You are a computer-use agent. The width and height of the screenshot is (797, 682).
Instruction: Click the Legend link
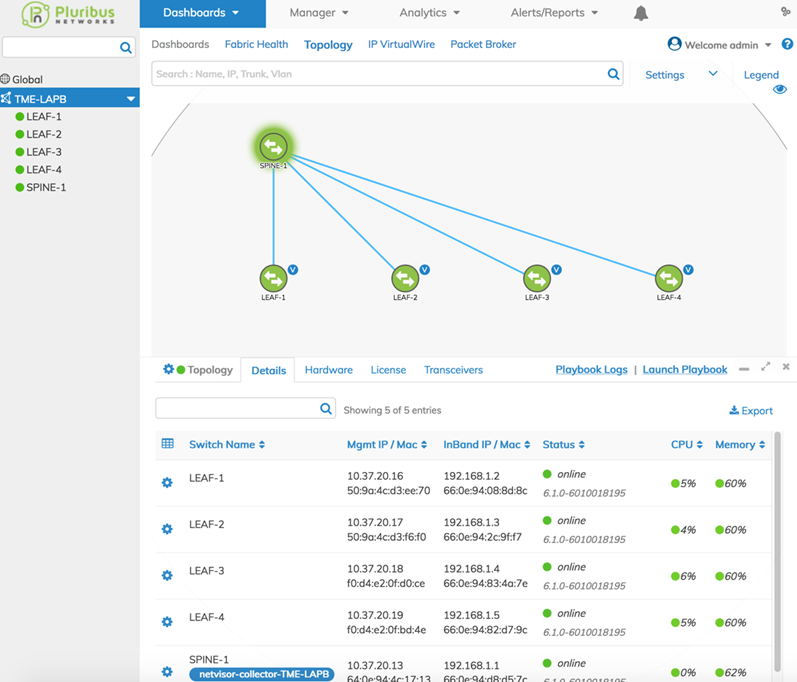click(761, 75)
